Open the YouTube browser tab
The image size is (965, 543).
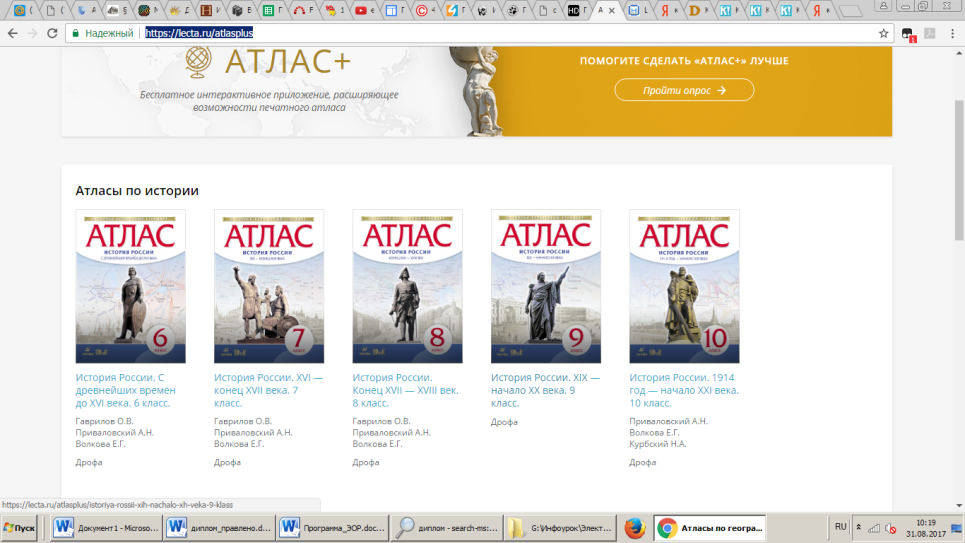click(x=361, y=10)
